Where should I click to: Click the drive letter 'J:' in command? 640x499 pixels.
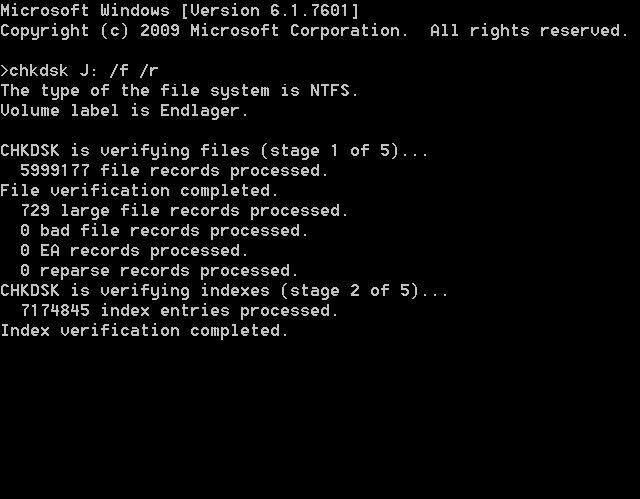tap(89, 71)
